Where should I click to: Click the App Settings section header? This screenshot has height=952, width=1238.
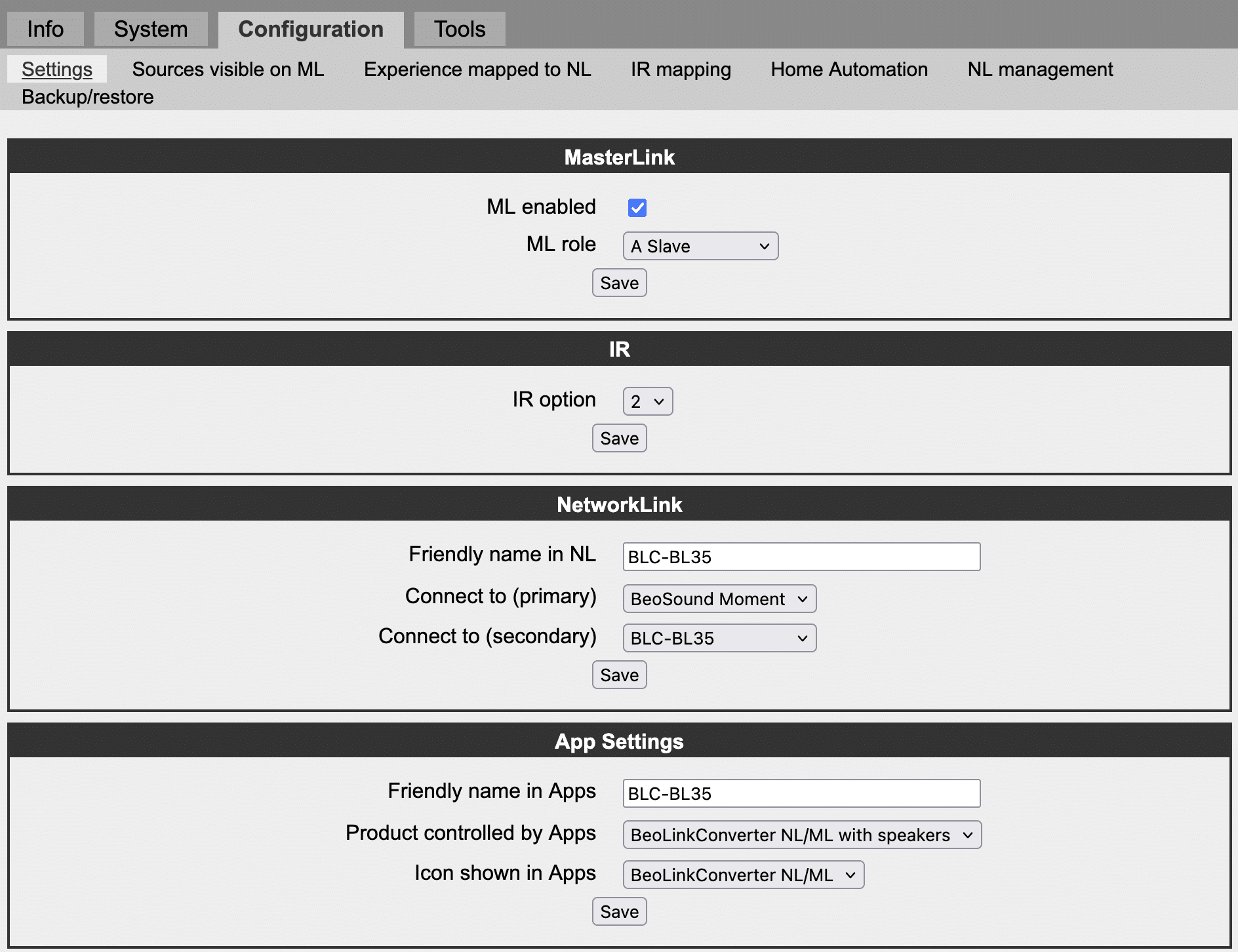coord(620,741)
